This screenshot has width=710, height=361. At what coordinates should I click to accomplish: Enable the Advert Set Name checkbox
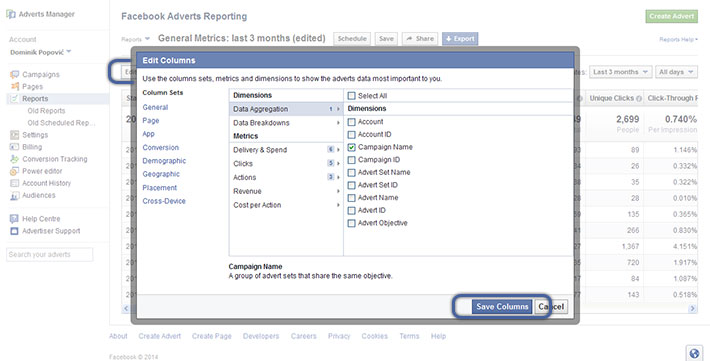coord(351,173)
